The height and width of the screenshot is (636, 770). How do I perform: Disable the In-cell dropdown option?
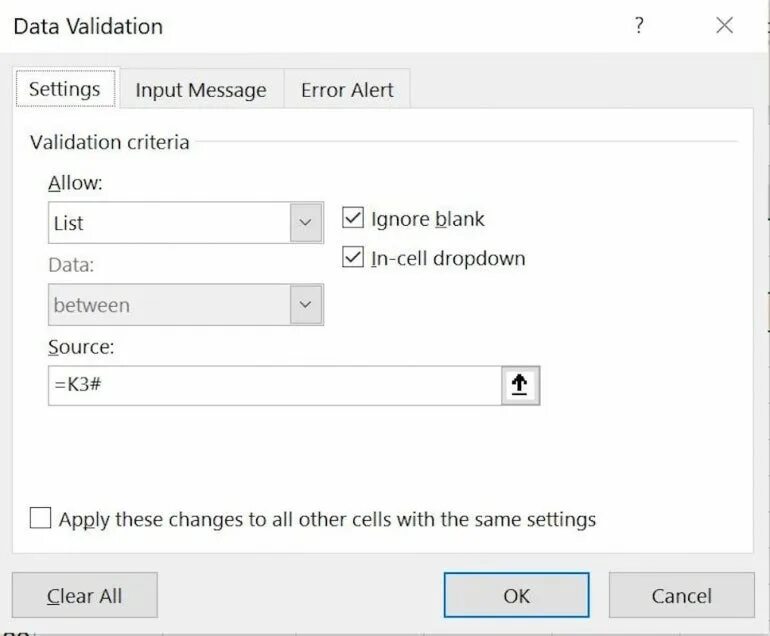pos(353,258)
